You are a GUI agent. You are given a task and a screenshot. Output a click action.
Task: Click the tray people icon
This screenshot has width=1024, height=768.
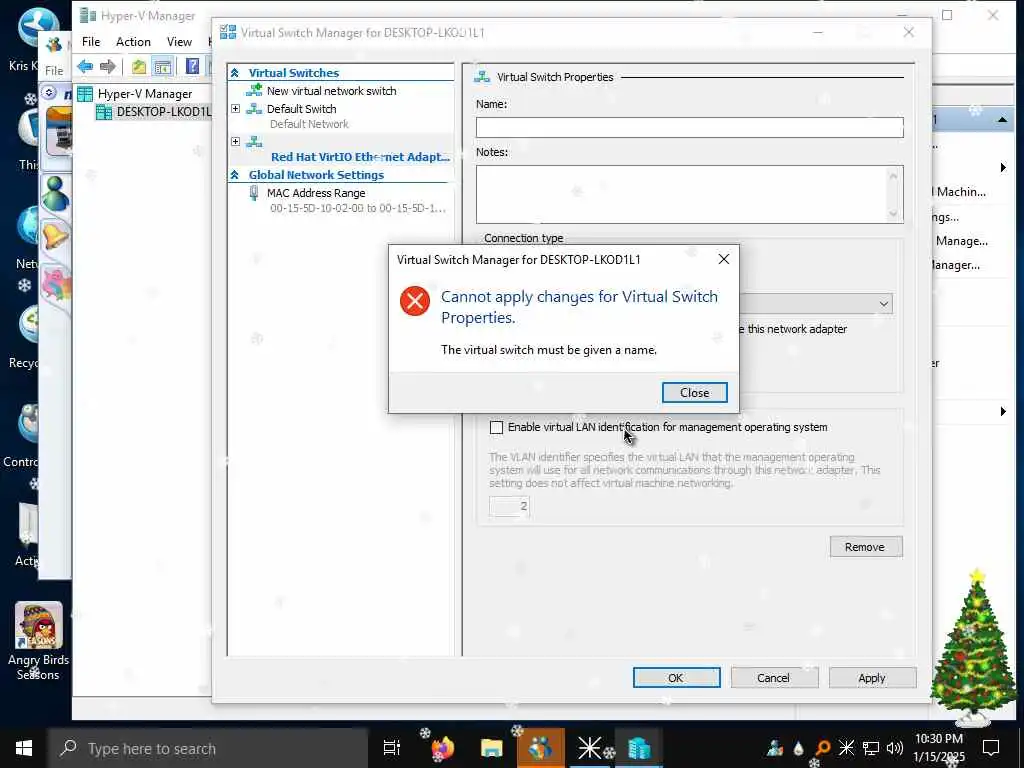[x=775, y=748]
